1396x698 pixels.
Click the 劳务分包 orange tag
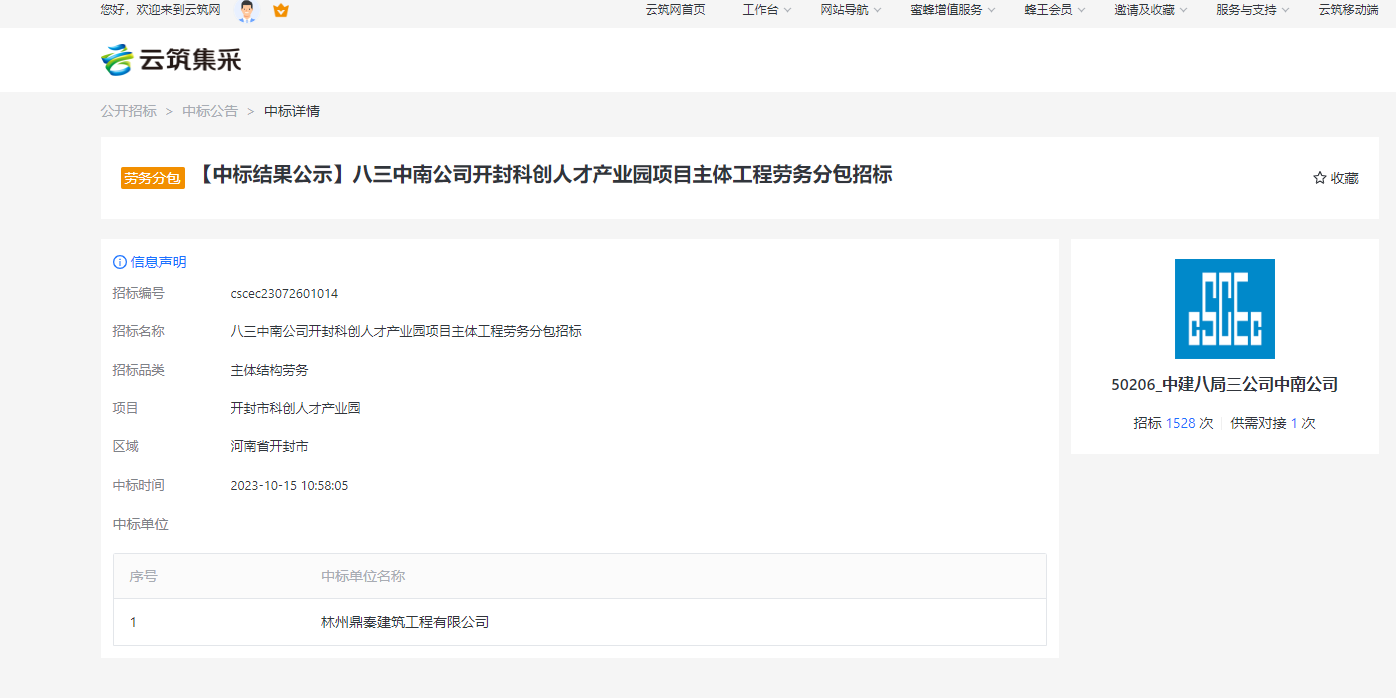153,178
